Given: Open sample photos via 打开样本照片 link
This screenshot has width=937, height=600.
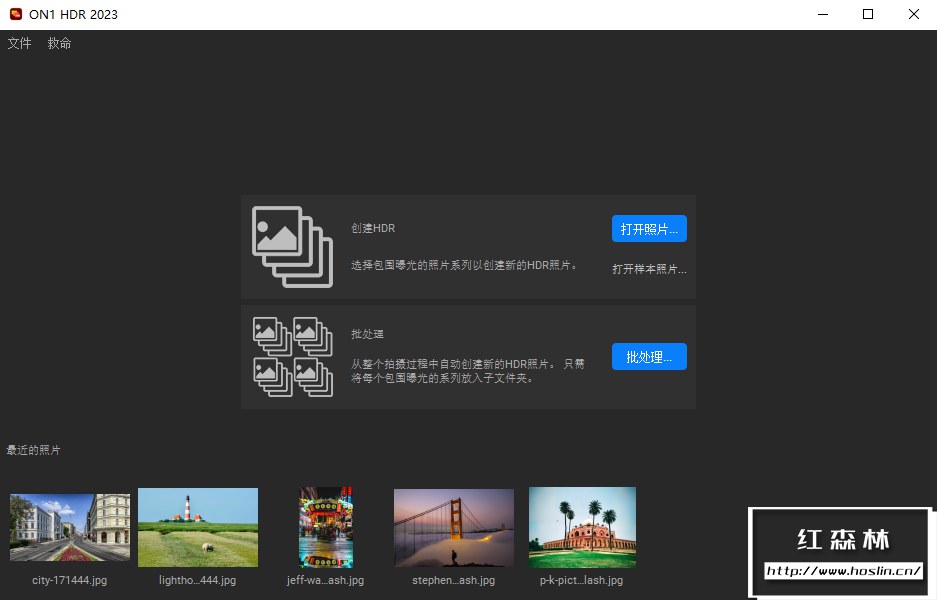Looking at the screenshot, I should pyautogui.click(x=648, y=268).
